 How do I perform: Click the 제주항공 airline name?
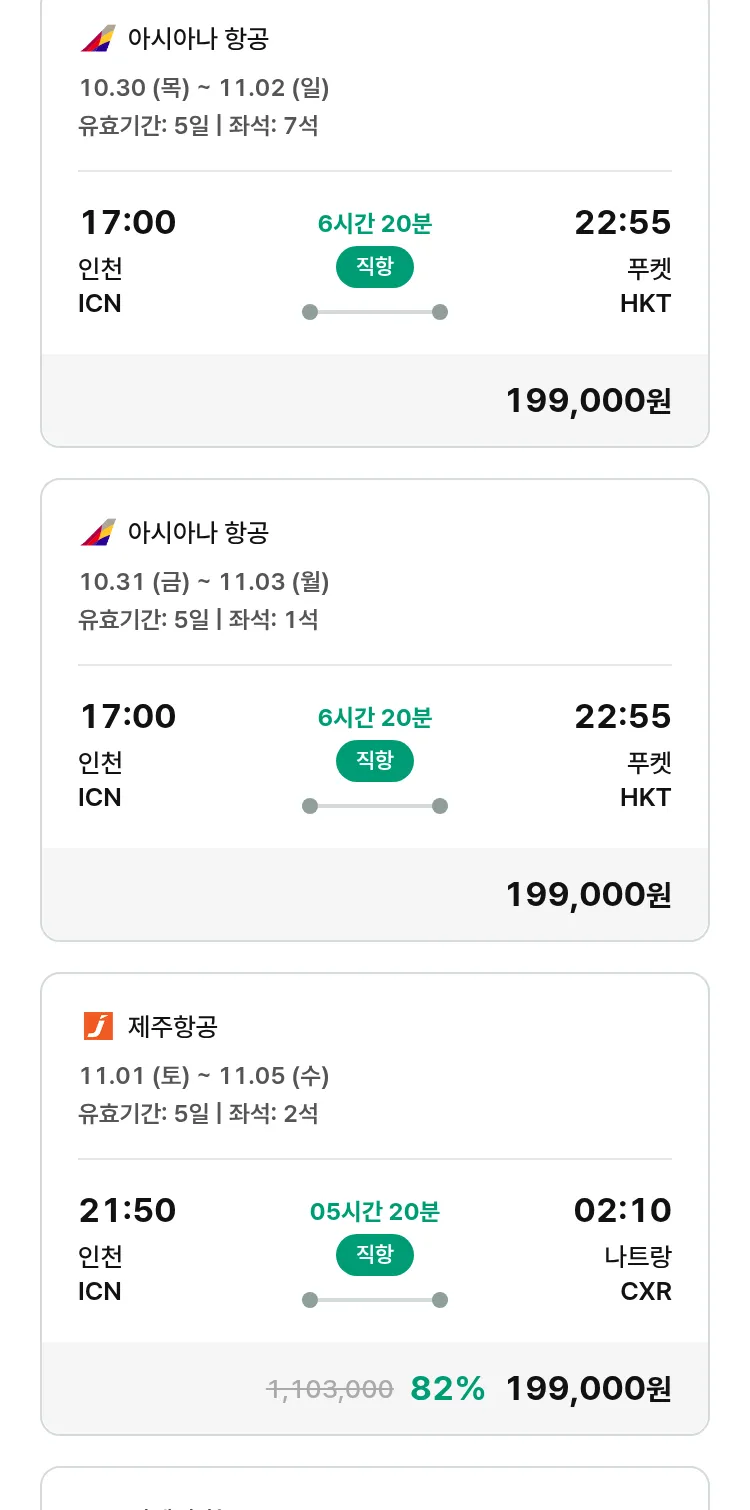click(x=173, y=1026)
